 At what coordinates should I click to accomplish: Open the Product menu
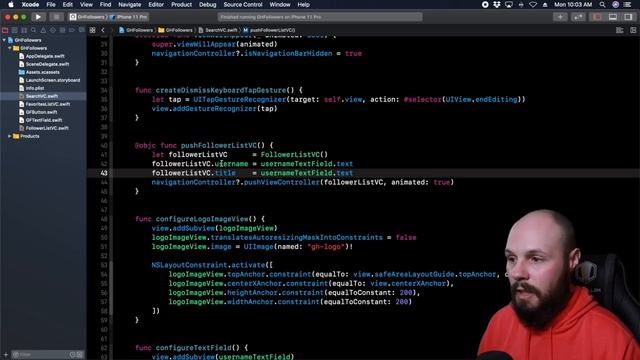(181, 4)
